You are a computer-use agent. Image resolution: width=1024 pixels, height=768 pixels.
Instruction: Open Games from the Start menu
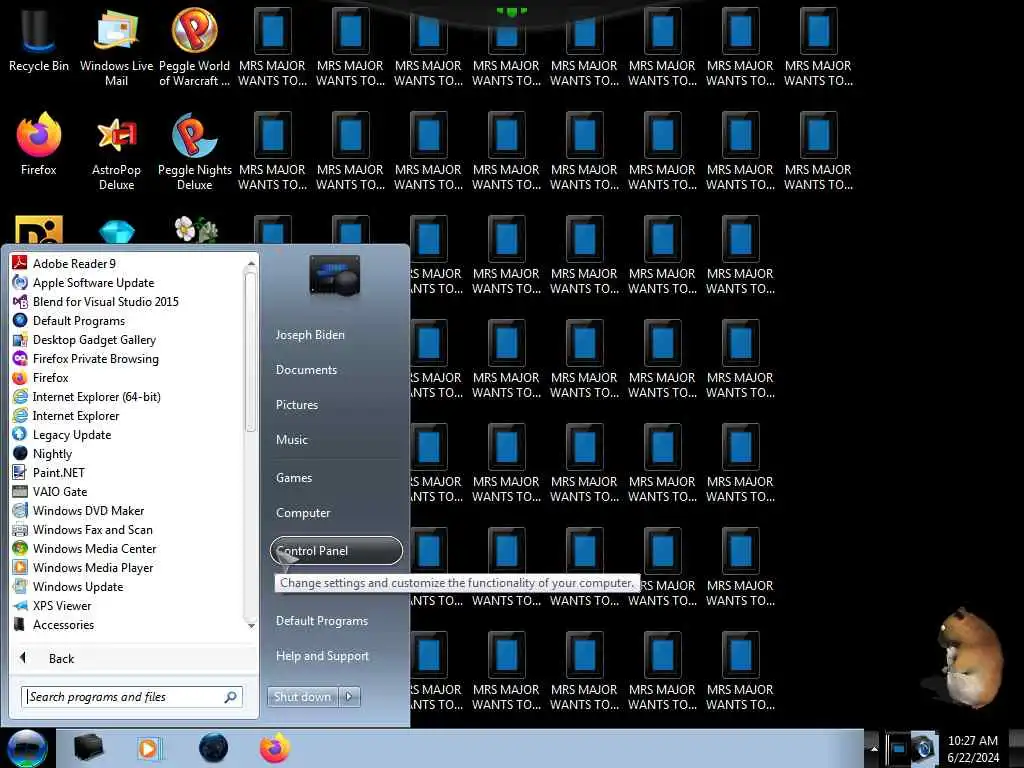(x=294, y=477)
